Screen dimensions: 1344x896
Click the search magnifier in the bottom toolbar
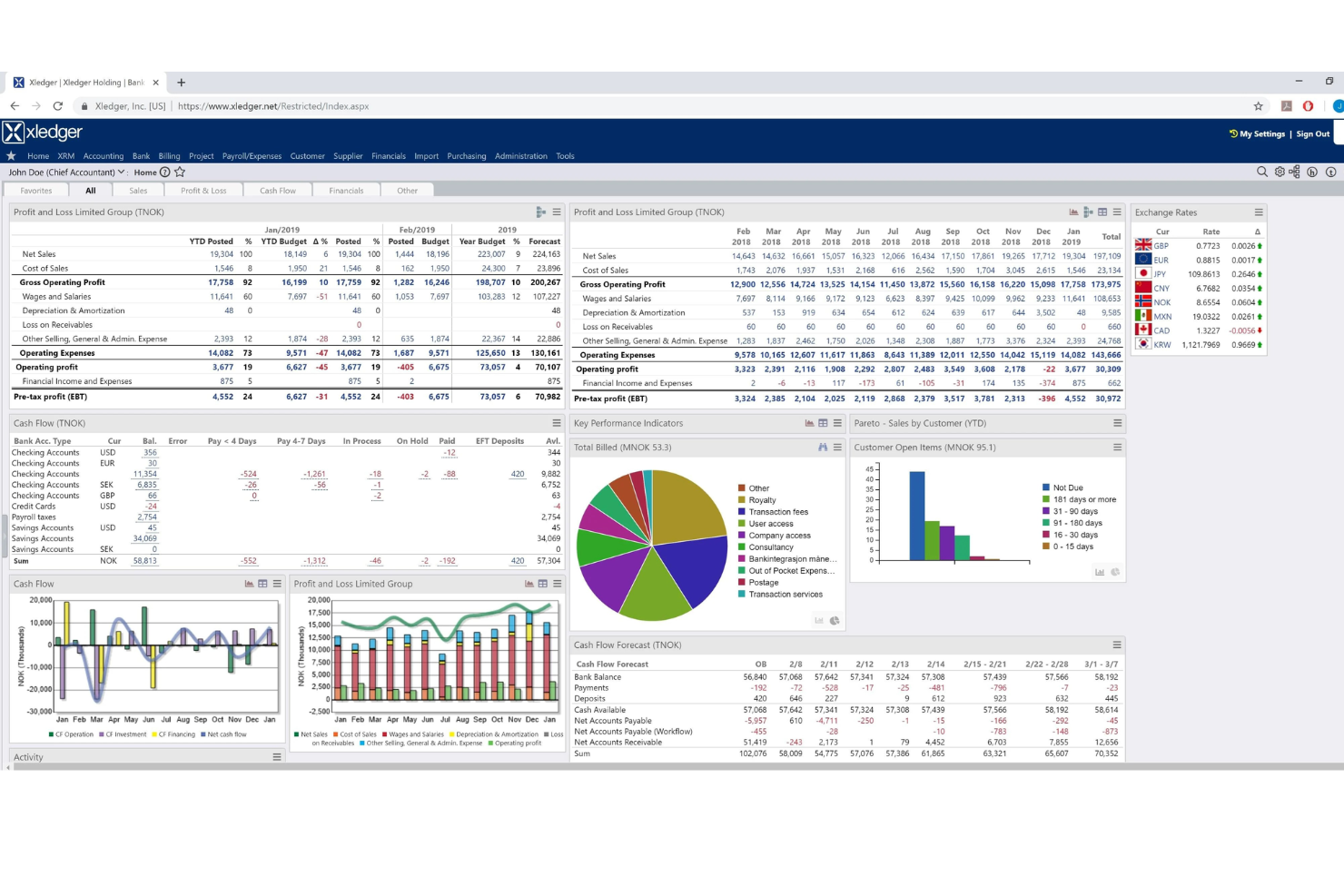(1261, 172)
